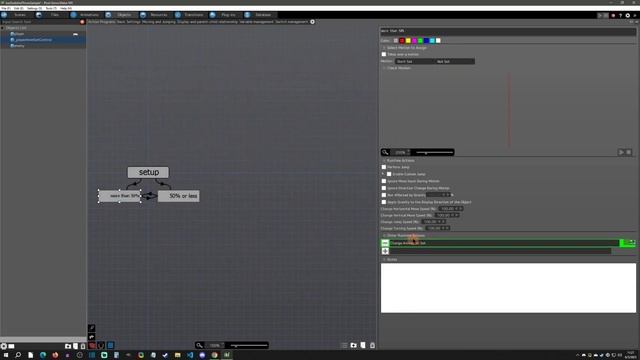Pick the cyan action box color
Screen dimensions: 640x360
click(432, 40)
